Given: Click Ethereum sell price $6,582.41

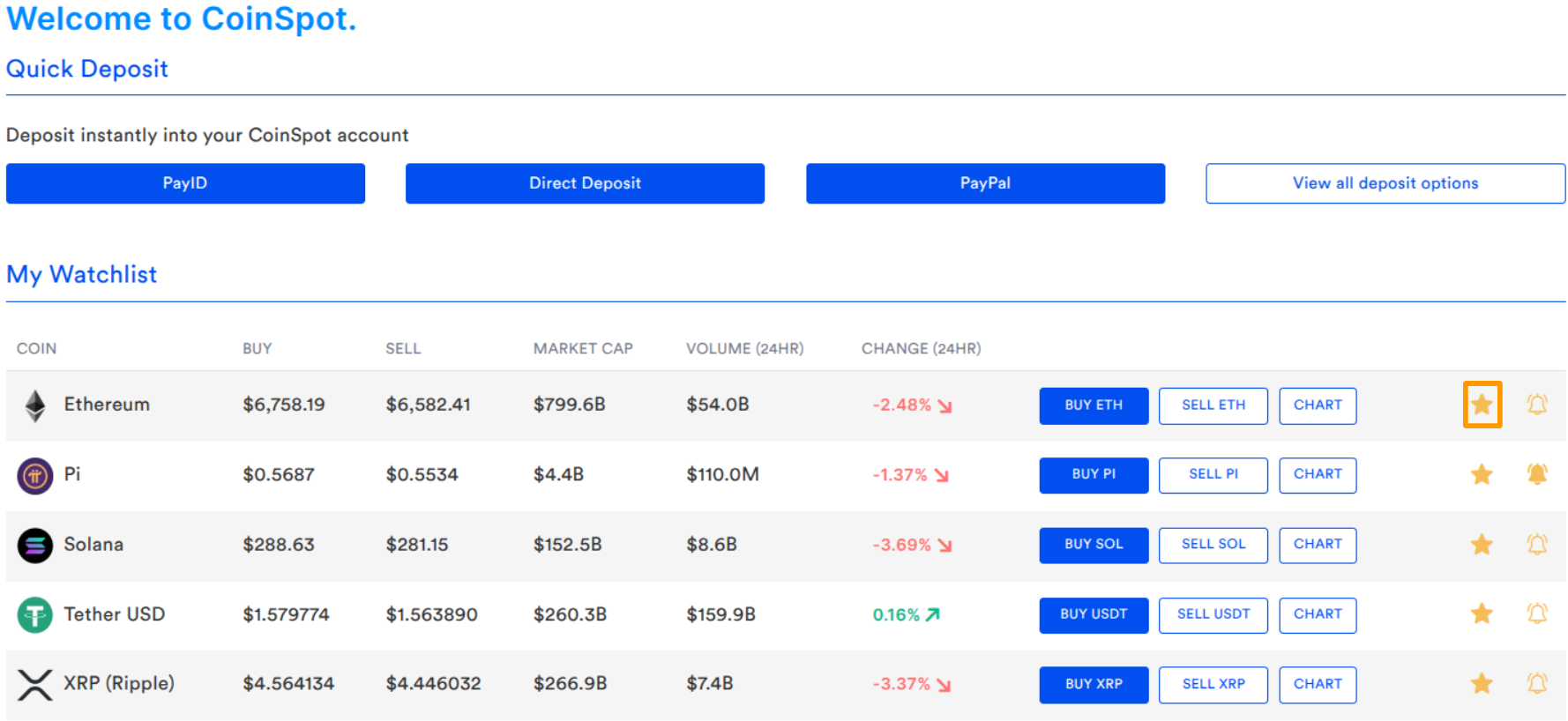Looking at the screenshot, I should coord(429,405).
